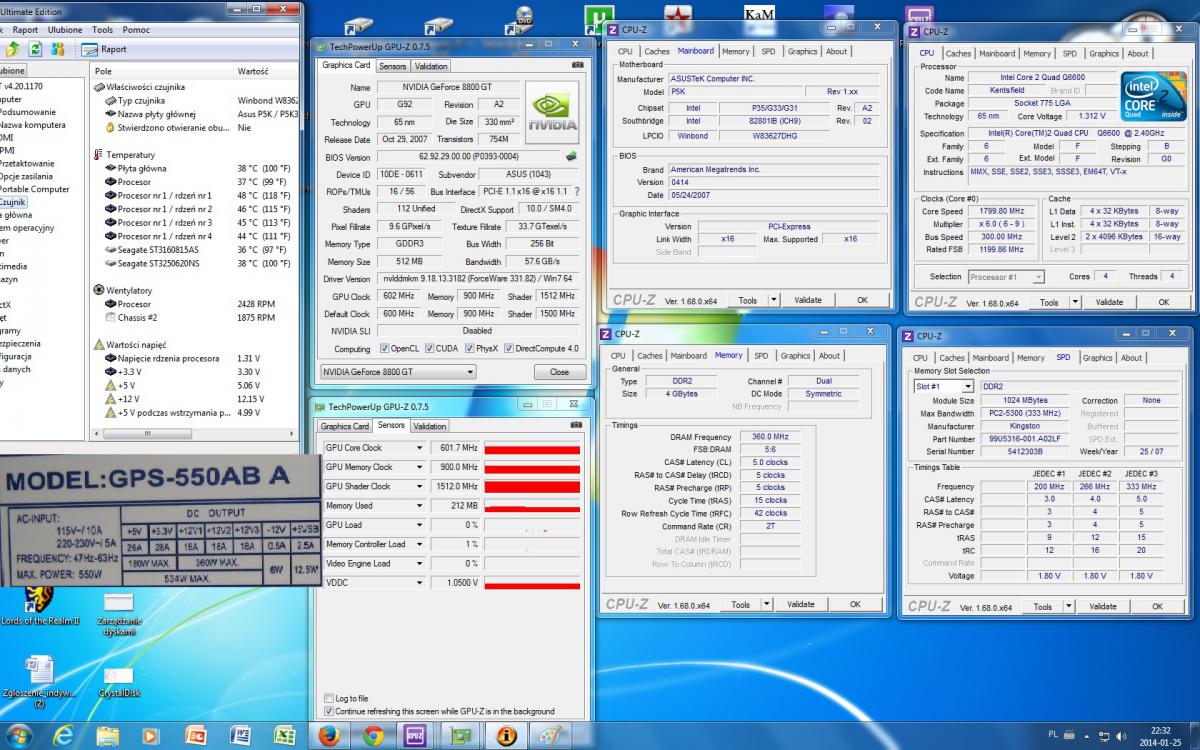Click the Bus Interface question mark icon

pos(577,191)
